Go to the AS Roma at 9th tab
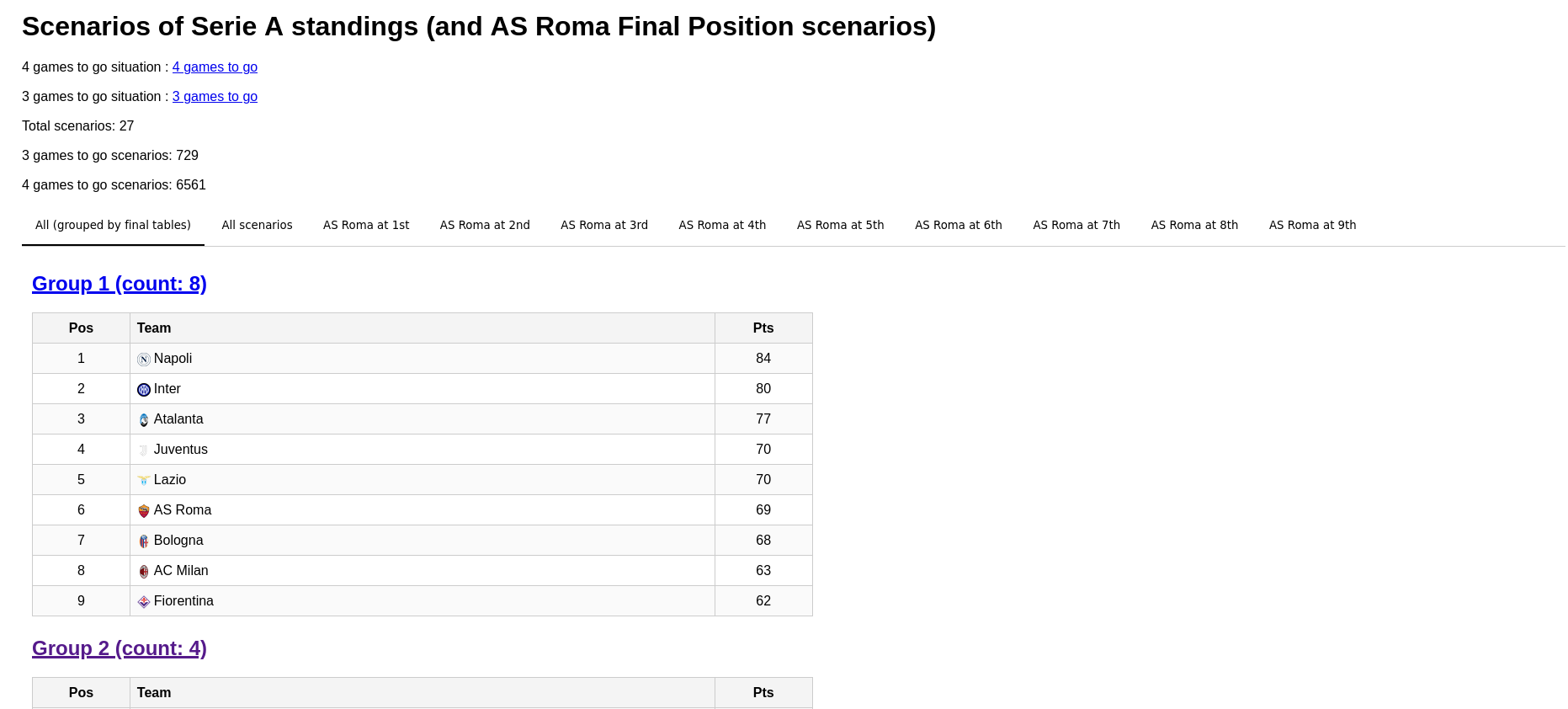The width and height of the screenshot is (1568, 709). coord(1312,225)
